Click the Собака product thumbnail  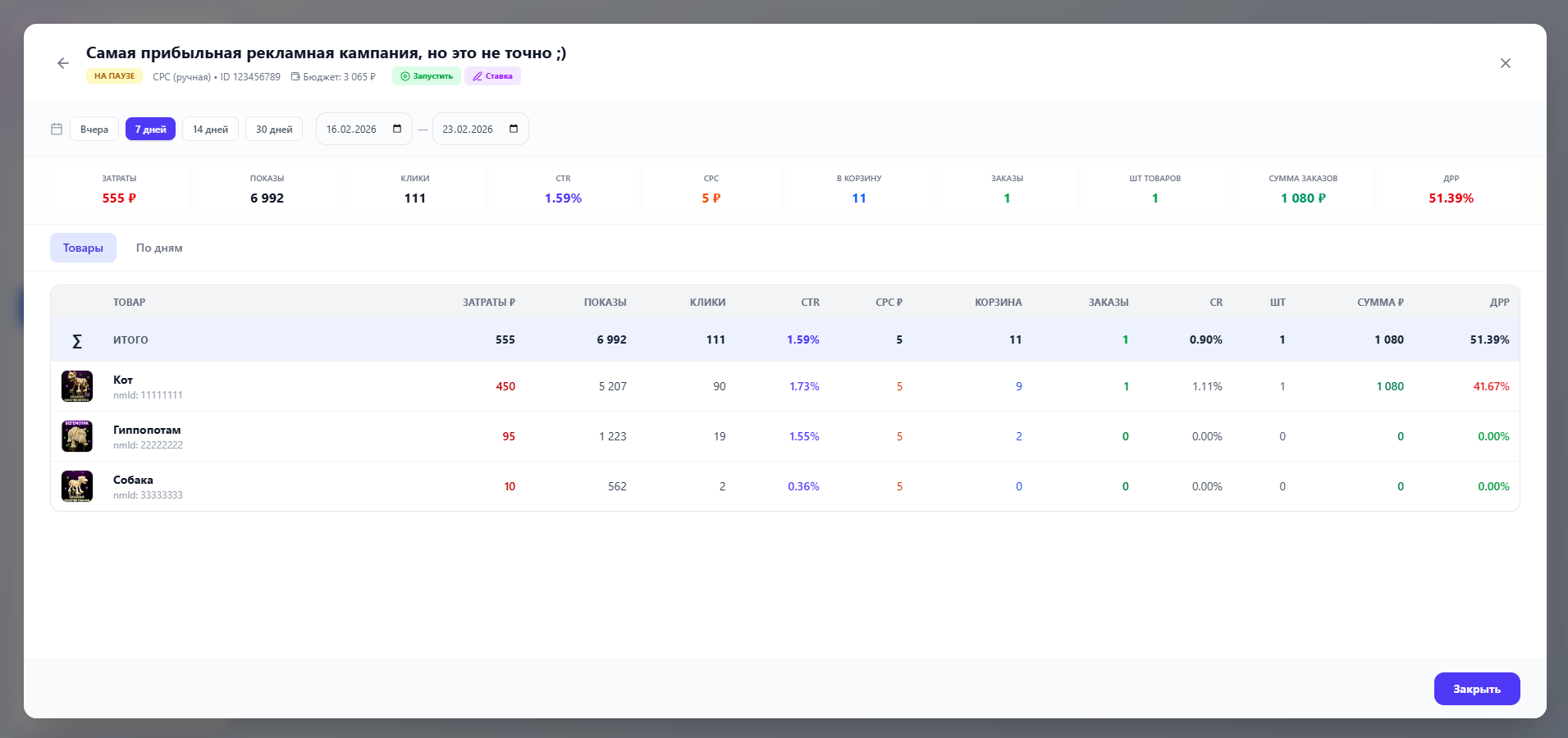pyautogui.click(x=77, y=486)
